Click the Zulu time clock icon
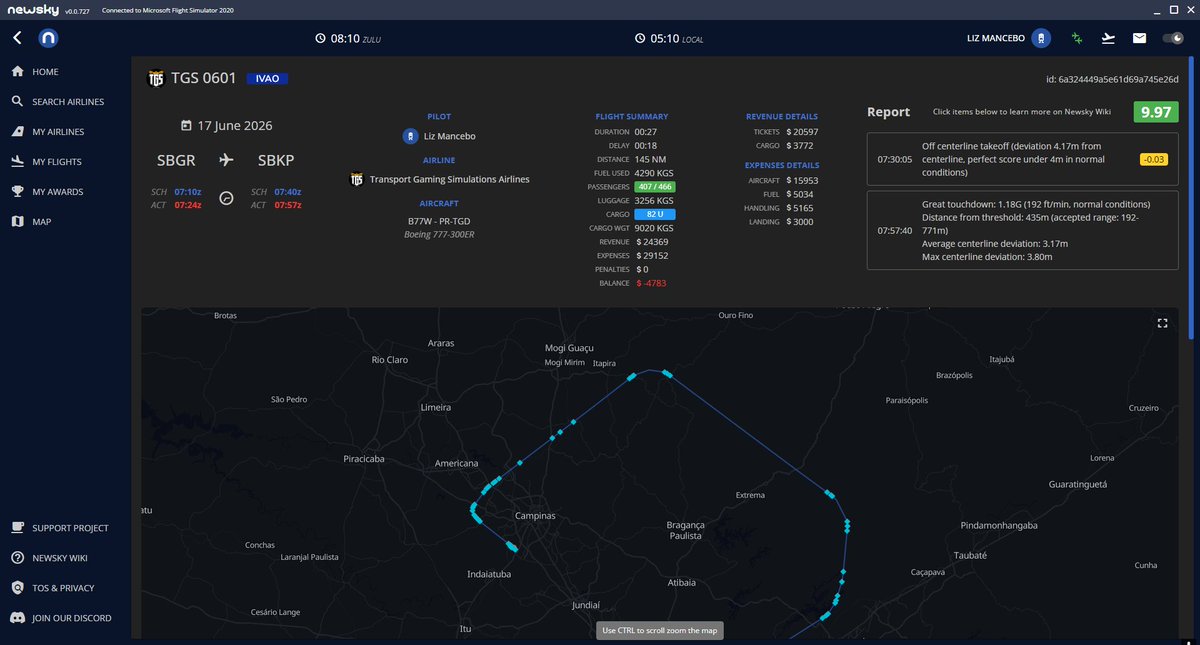 [x=320, y=38]
